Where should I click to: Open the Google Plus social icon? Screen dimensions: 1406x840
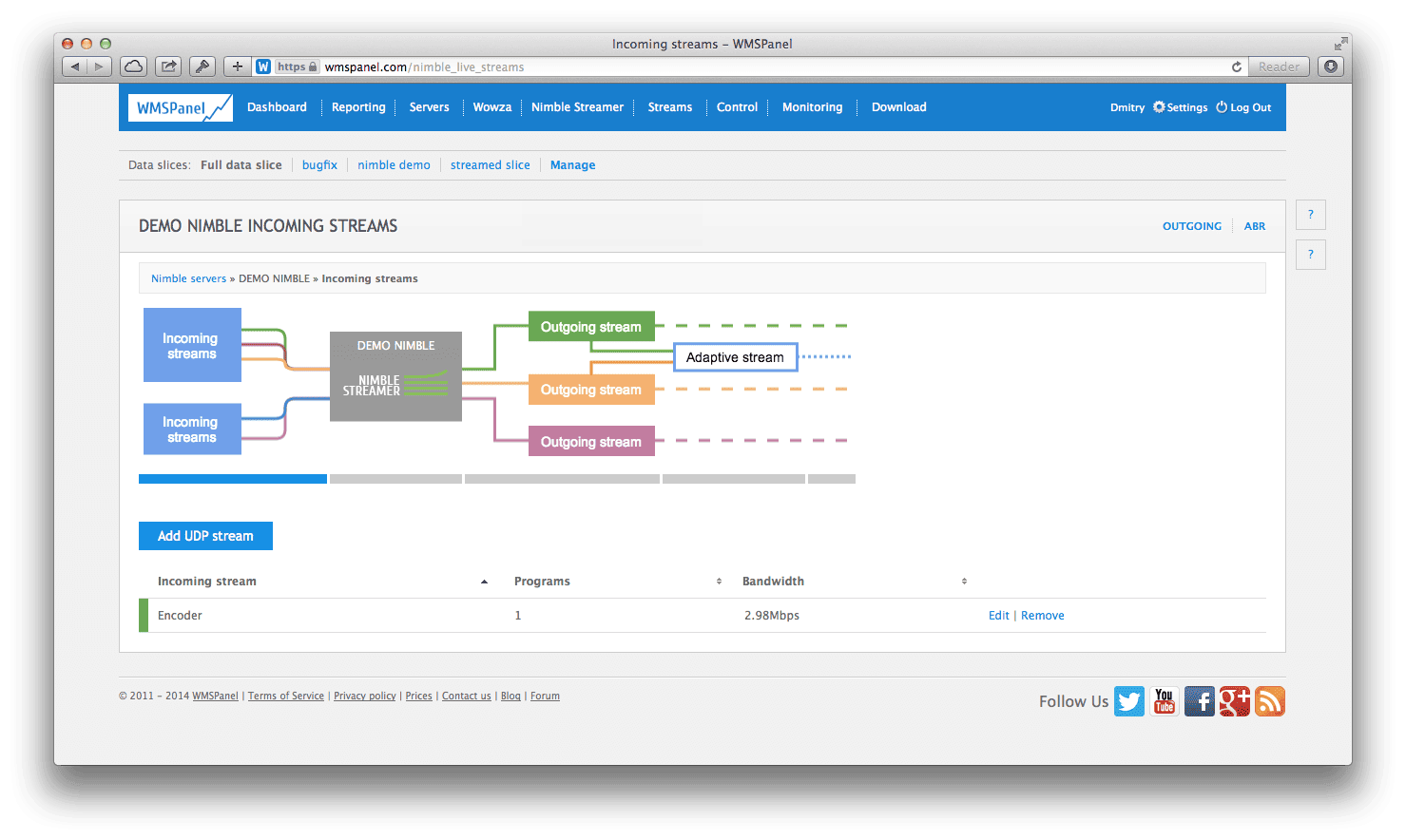click(1235, 701)
